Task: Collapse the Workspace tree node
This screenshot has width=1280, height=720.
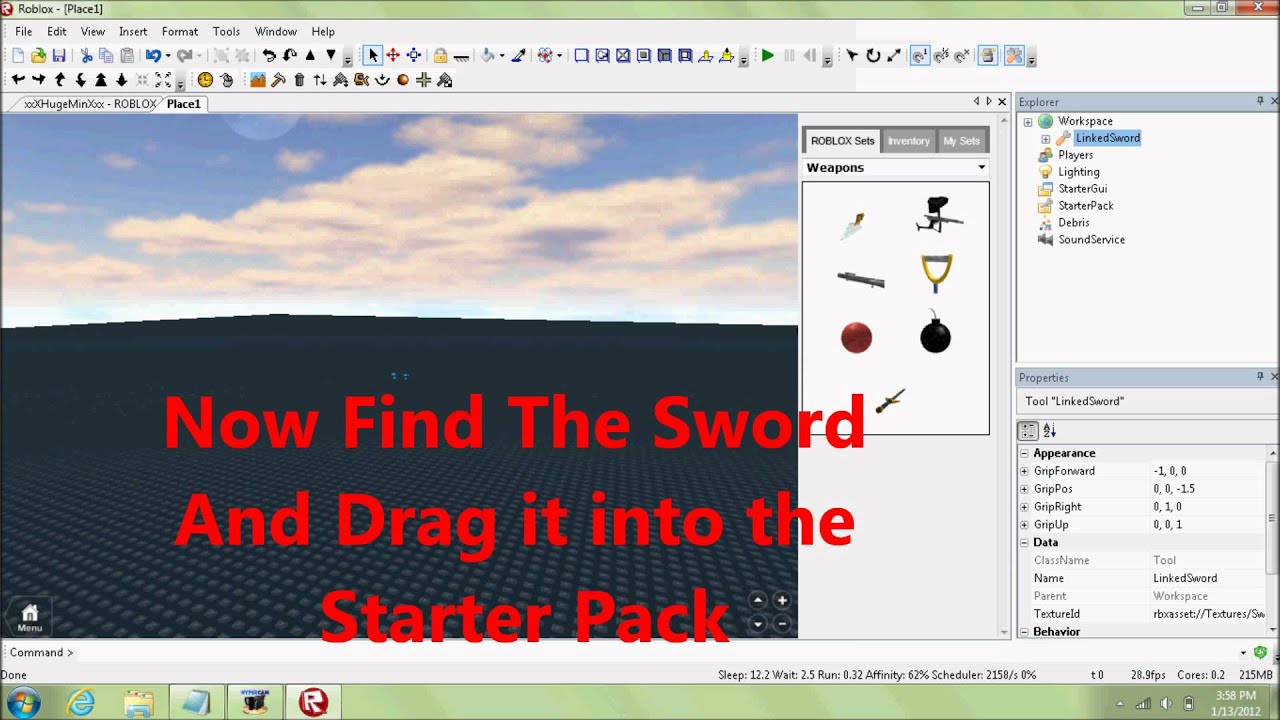Action: [x=1027, y=122]
